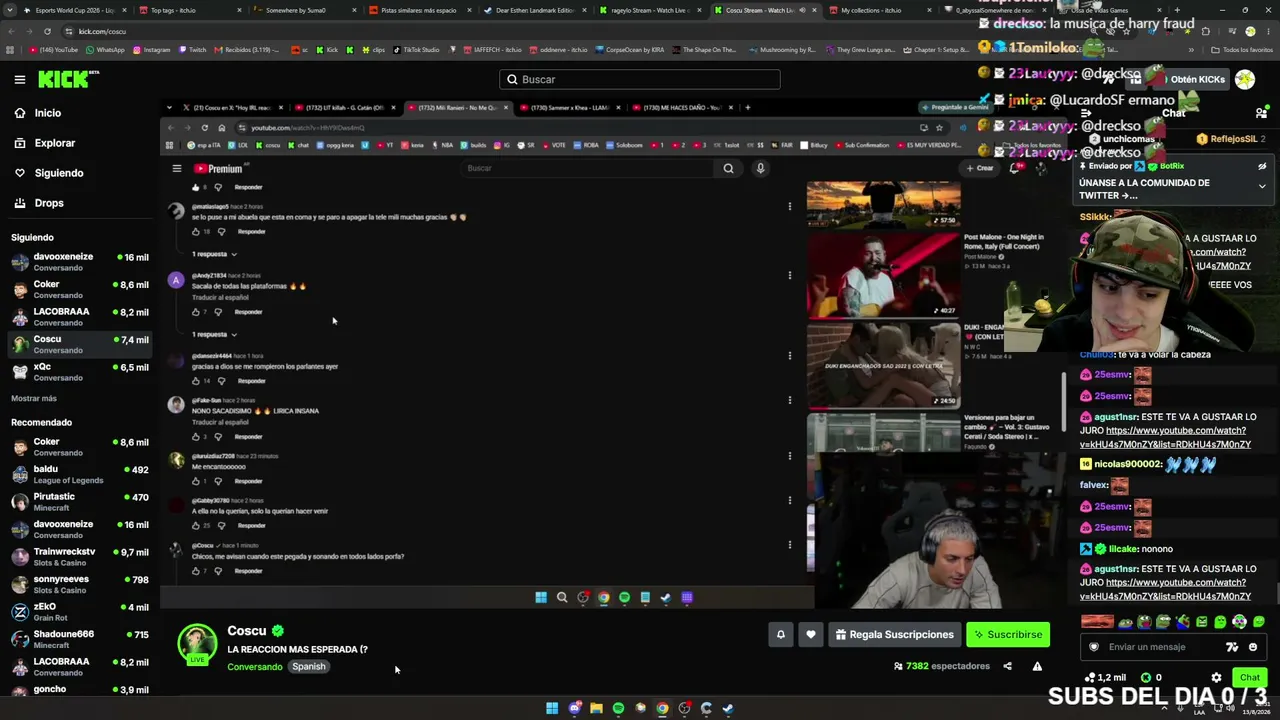Screen dimensions: 1280x720
Task: Dislike the Gabby30780 comment
Action: (x=221, y=525)
